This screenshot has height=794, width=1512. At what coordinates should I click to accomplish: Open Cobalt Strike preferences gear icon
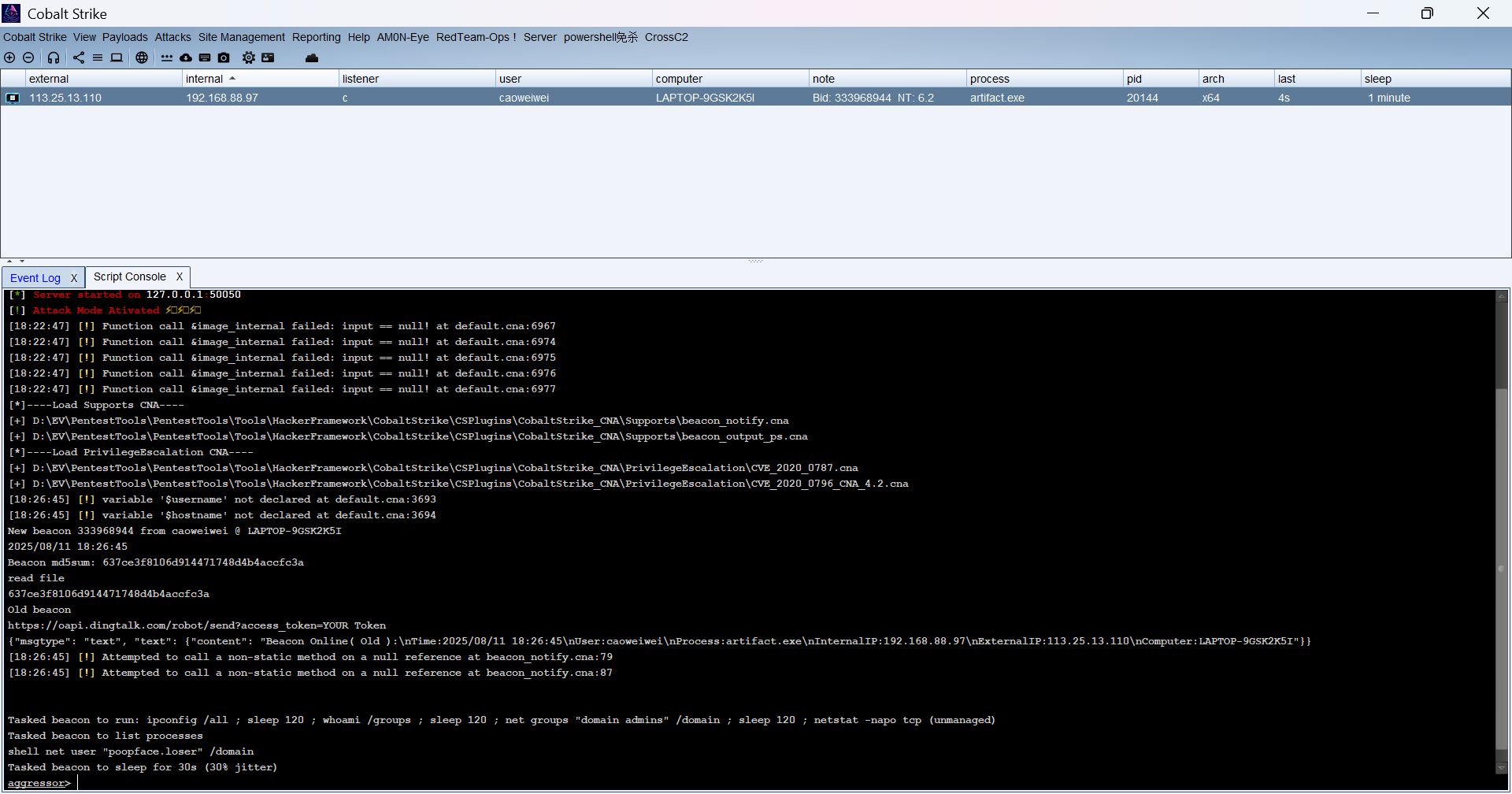(x=248, y=58)
